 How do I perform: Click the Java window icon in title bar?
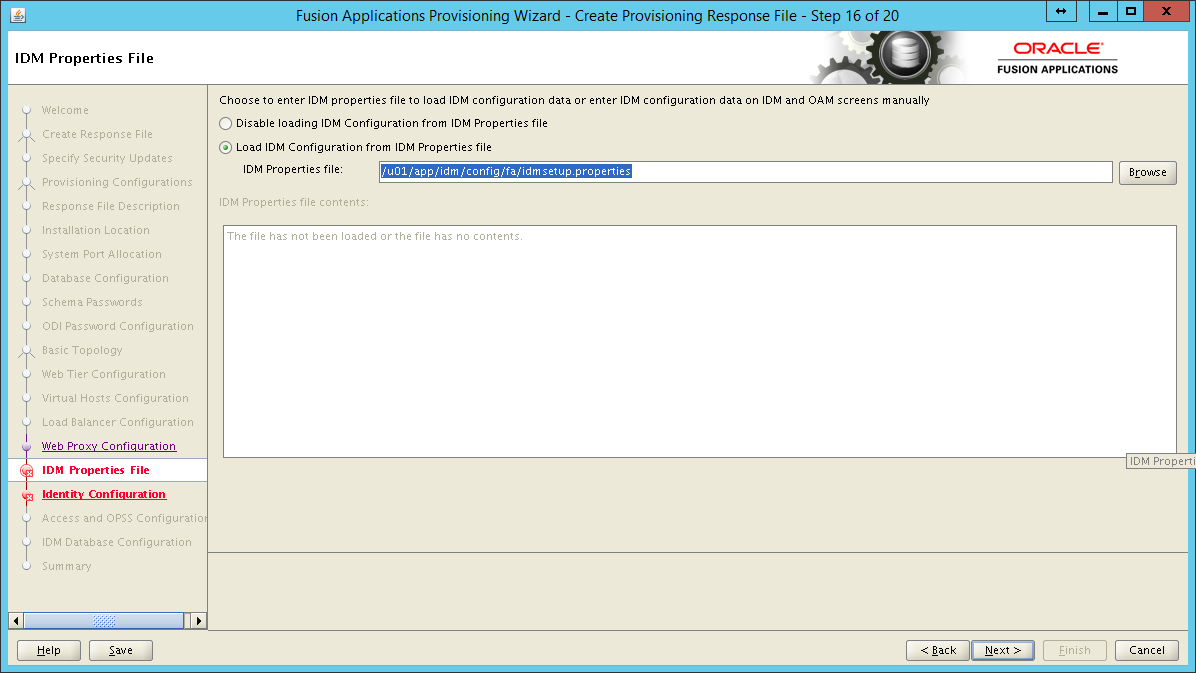[18, 14]
